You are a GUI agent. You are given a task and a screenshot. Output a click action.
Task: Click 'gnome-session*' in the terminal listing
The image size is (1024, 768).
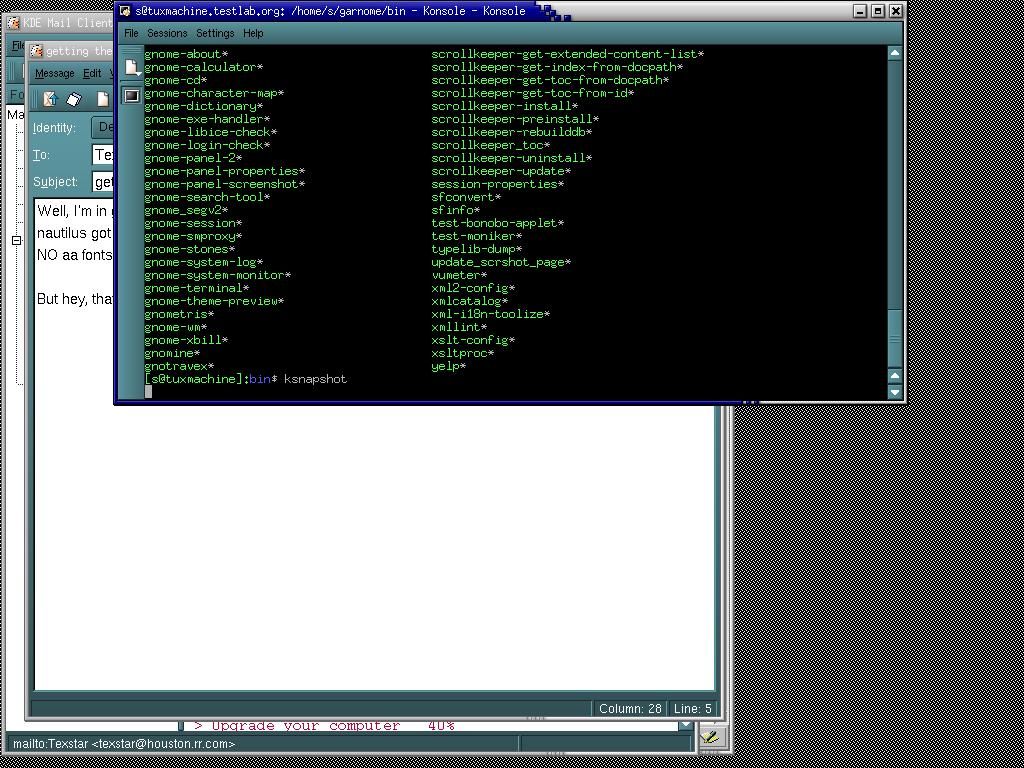[193, 223]
